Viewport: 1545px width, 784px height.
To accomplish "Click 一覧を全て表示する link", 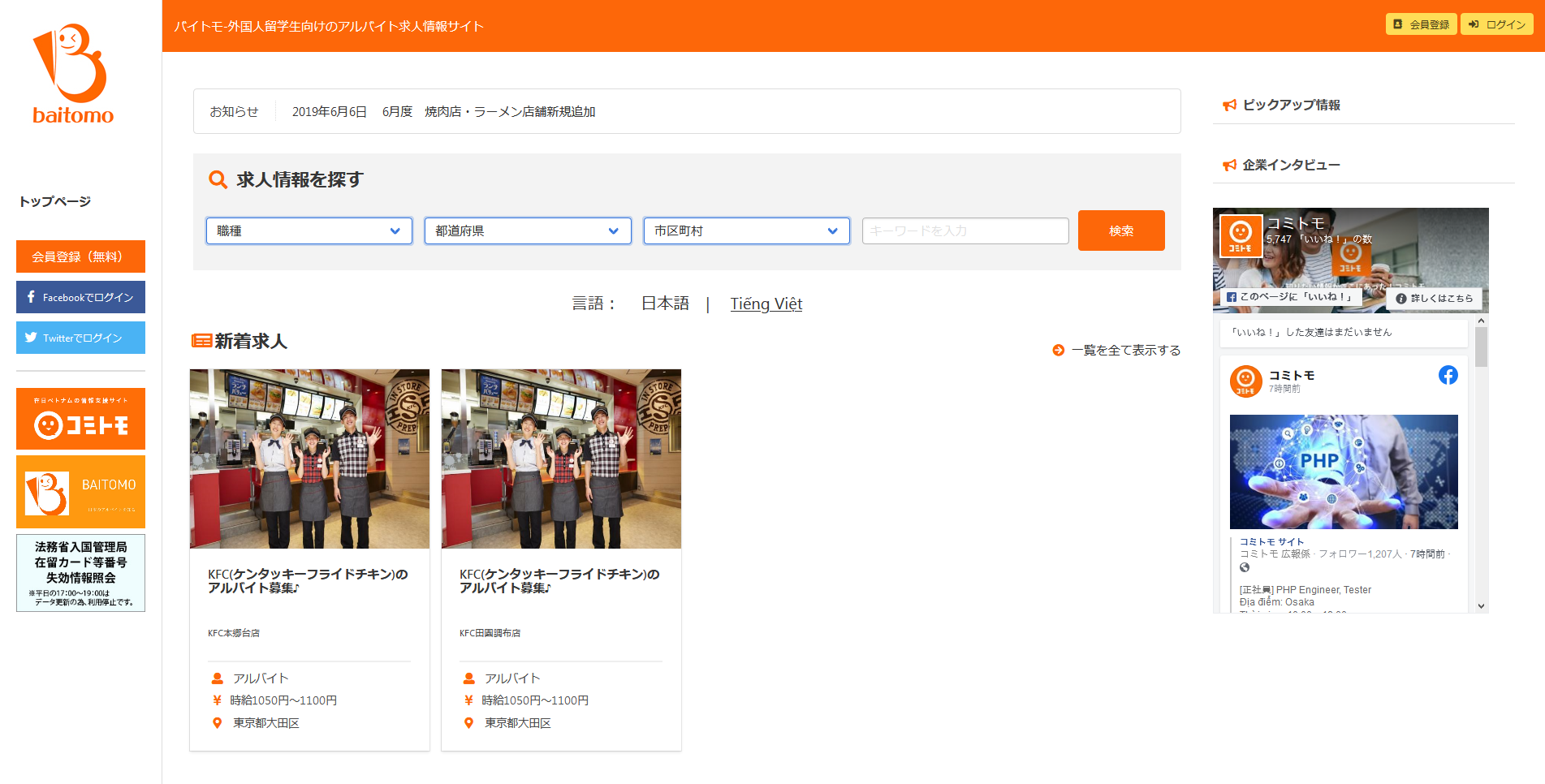I will click(x=1125, y=350).
